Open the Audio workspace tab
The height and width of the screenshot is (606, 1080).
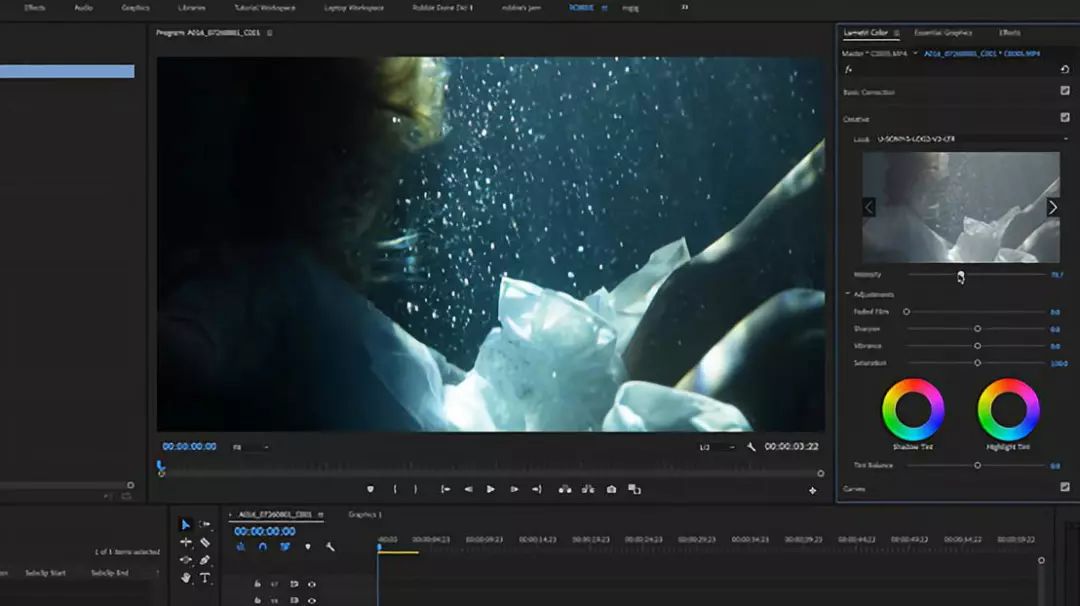coord(83,7)
